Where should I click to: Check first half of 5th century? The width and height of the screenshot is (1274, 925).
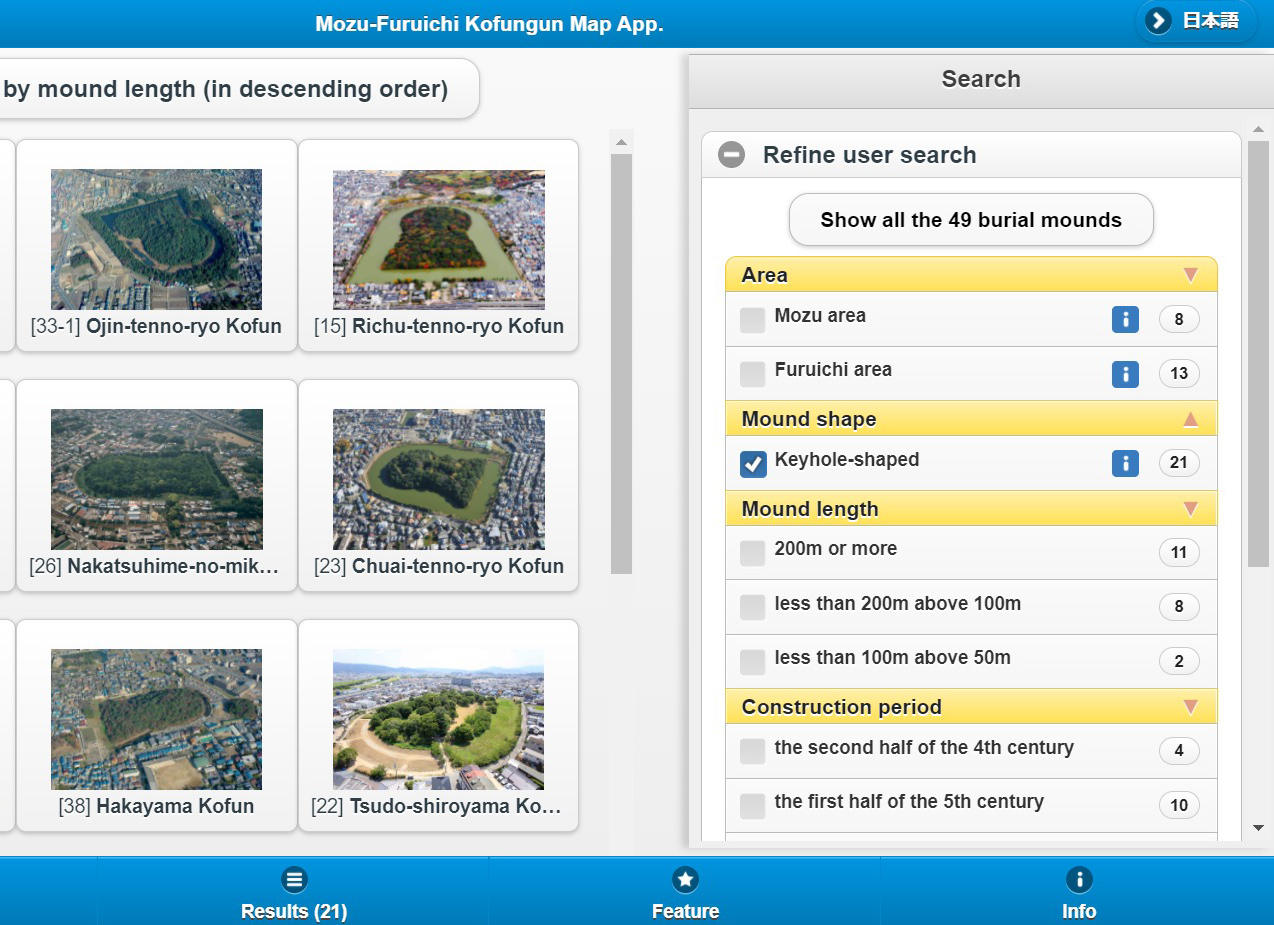tap(752, 805)
